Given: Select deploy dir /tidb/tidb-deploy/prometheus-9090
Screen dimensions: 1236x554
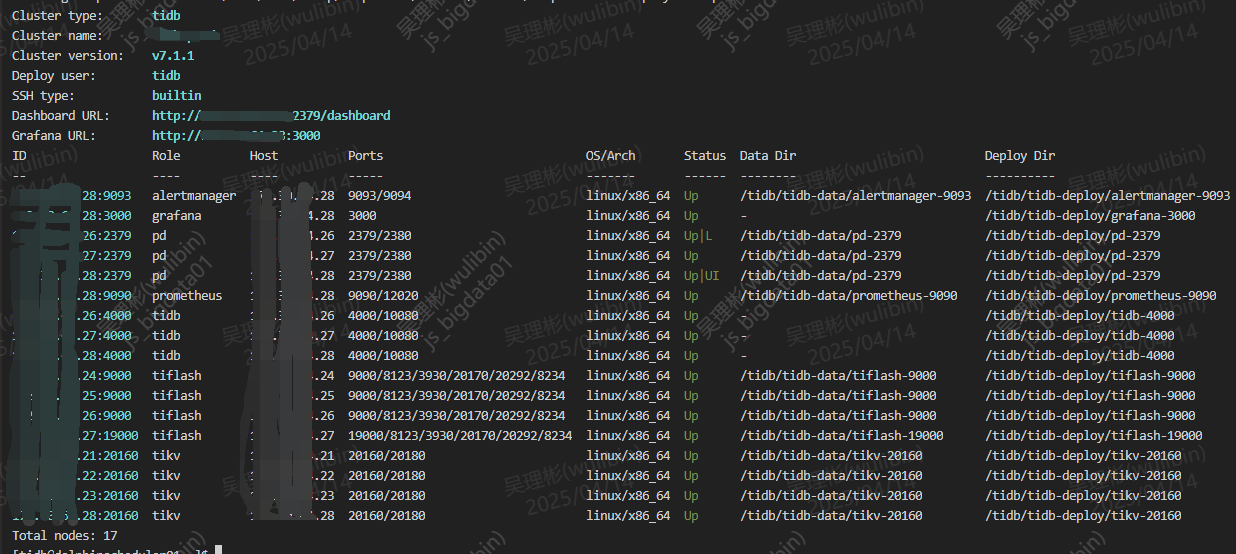Looking at the screenshot, I should (1101, 296).
